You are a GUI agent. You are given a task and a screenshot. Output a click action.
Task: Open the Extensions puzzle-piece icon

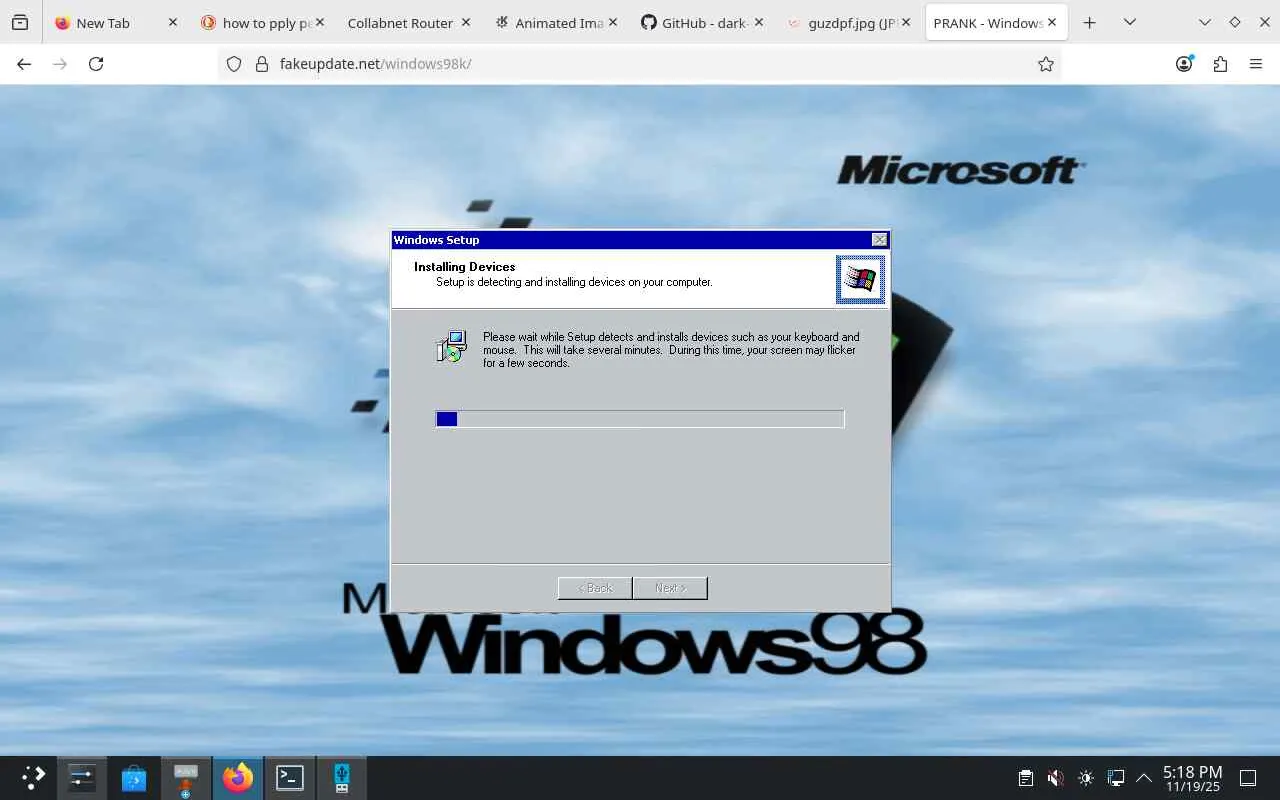1220,64
